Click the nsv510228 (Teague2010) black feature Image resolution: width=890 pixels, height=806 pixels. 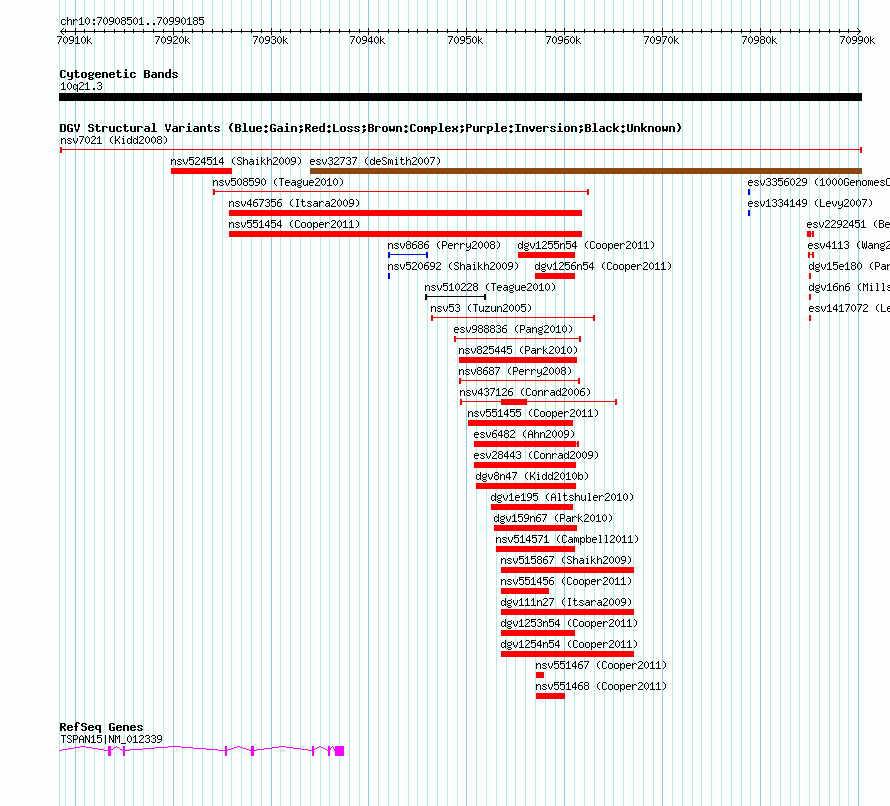click(456, 297)
